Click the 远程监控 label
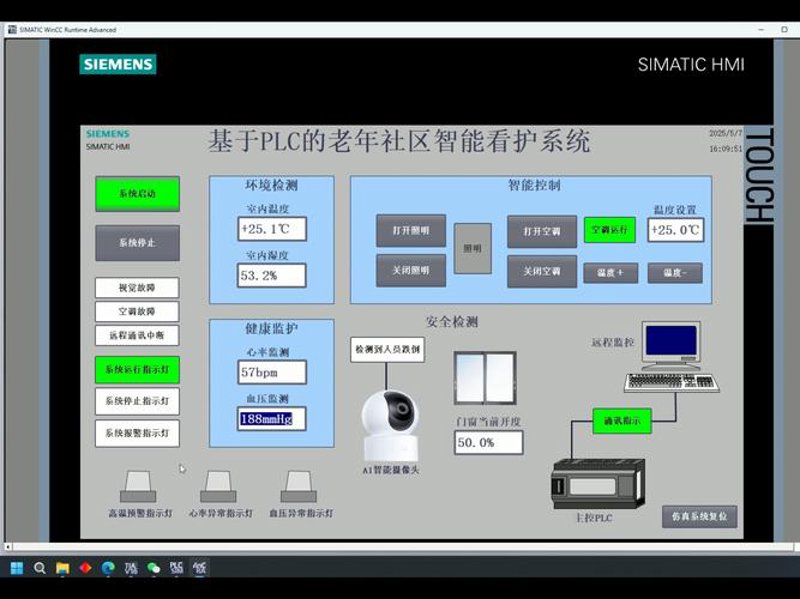Viewport: 800px width, 599px height. (x=613, y=342)
